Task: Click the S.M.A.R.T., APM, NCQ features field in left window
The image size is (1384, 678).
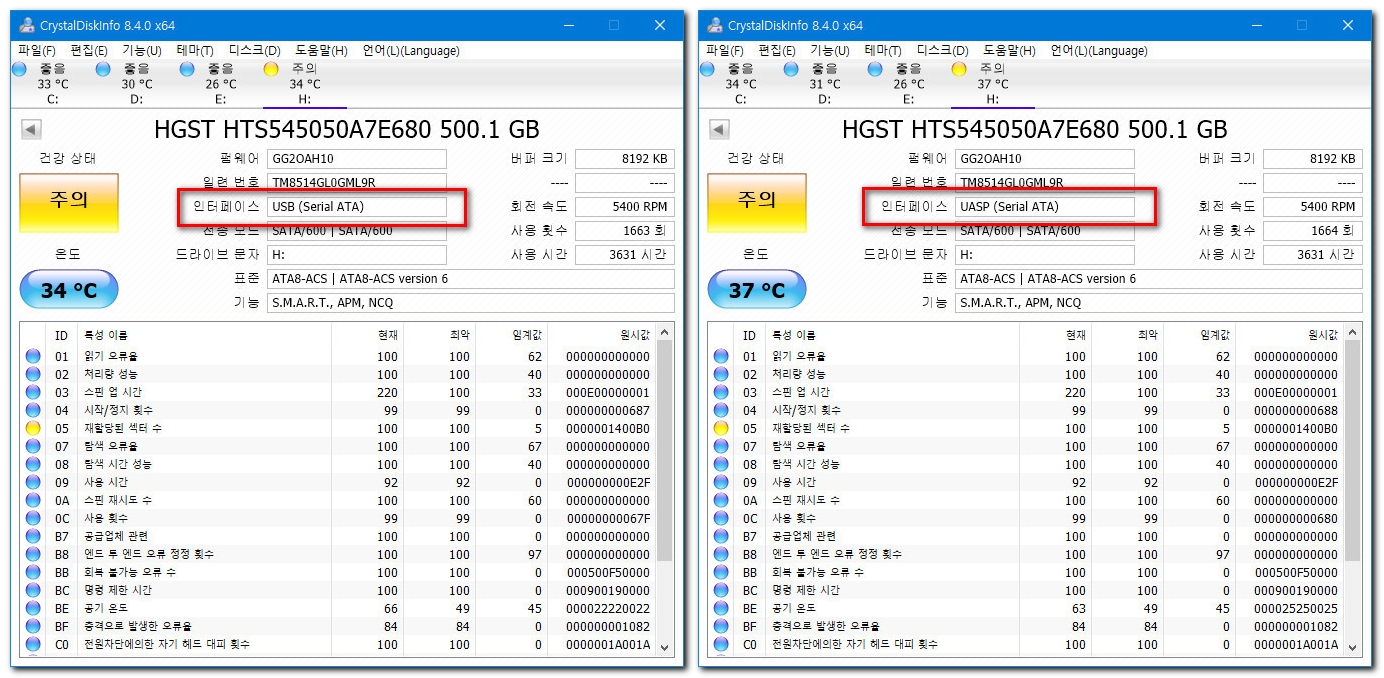Action: click(471, 303)
